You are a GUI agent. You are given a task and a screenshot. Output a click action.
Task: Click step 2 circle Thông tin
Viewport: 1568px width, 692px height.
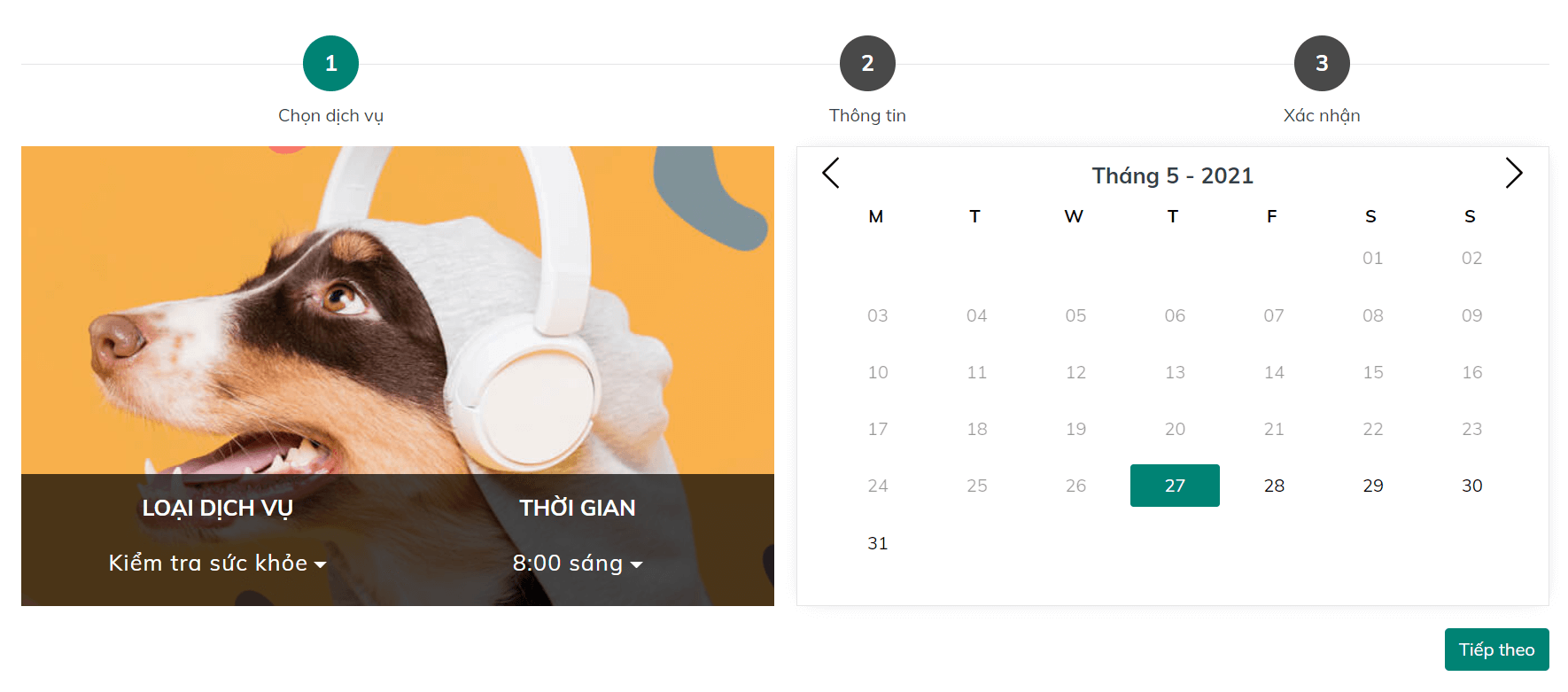[867, 63]
